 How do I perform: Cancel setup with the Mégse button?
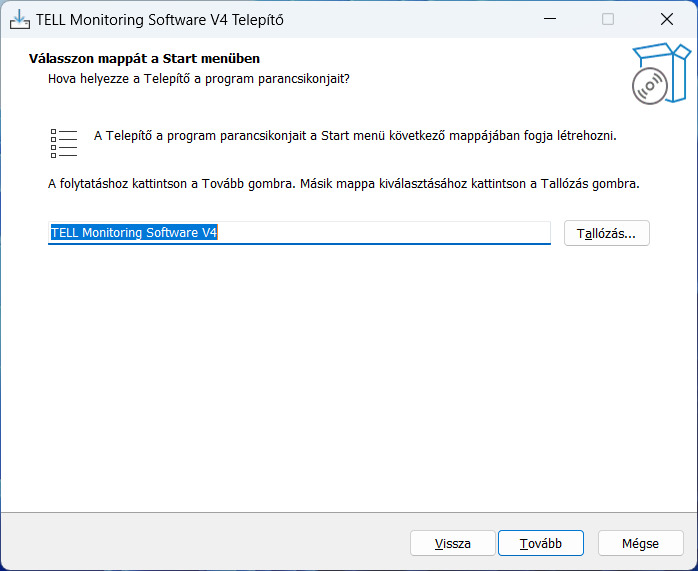click(640, 543)
